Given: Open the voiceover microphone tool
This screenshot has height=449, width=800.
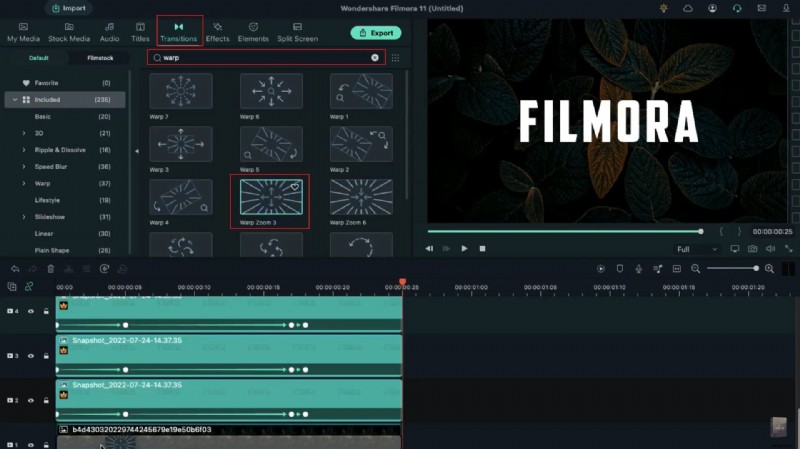Looking at the screenshot, I should coord(637,269).
